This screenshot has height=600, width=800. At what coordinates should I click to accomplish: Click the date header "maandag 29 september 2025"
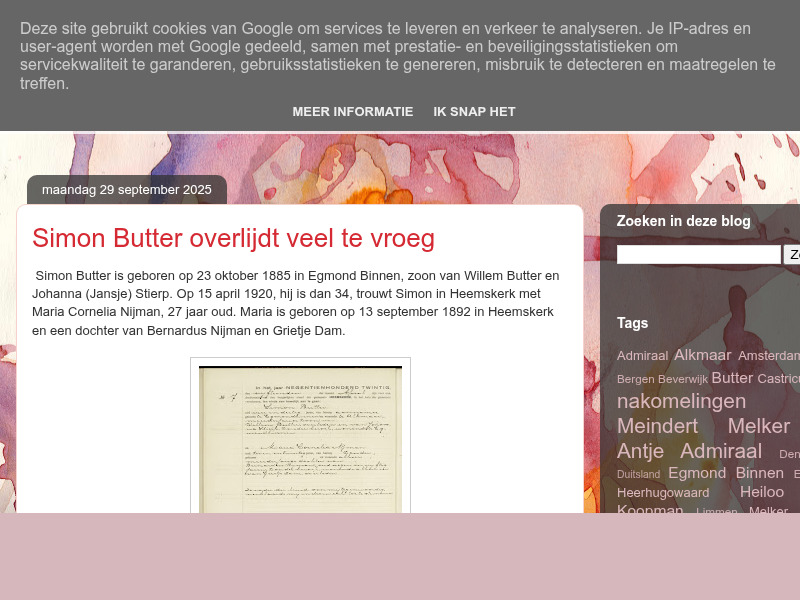click(x=126, y=189)
